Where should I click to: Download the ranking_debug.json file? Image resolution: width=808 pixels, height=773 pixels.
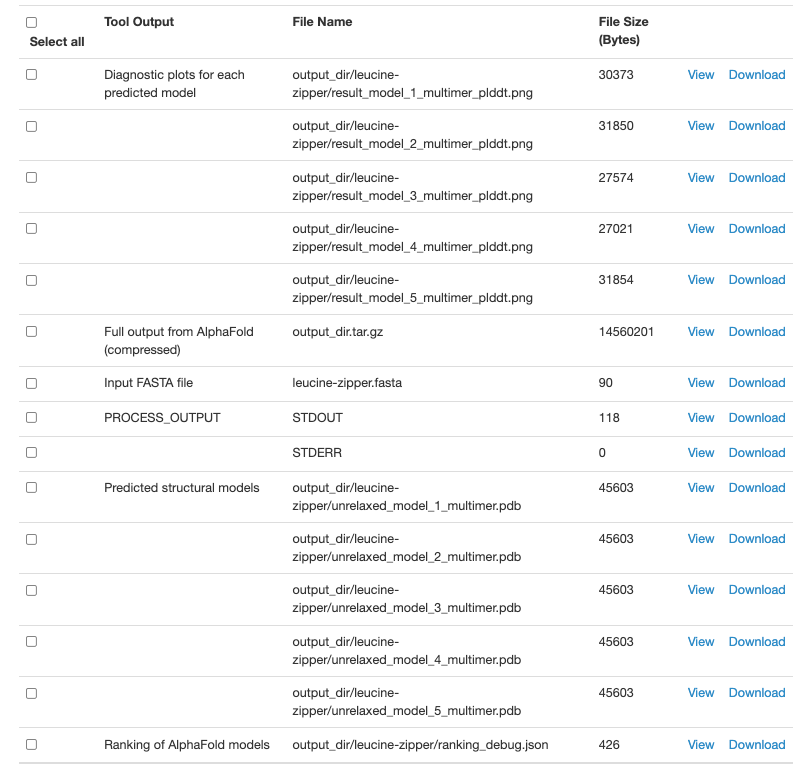click(x=756, y=745)
